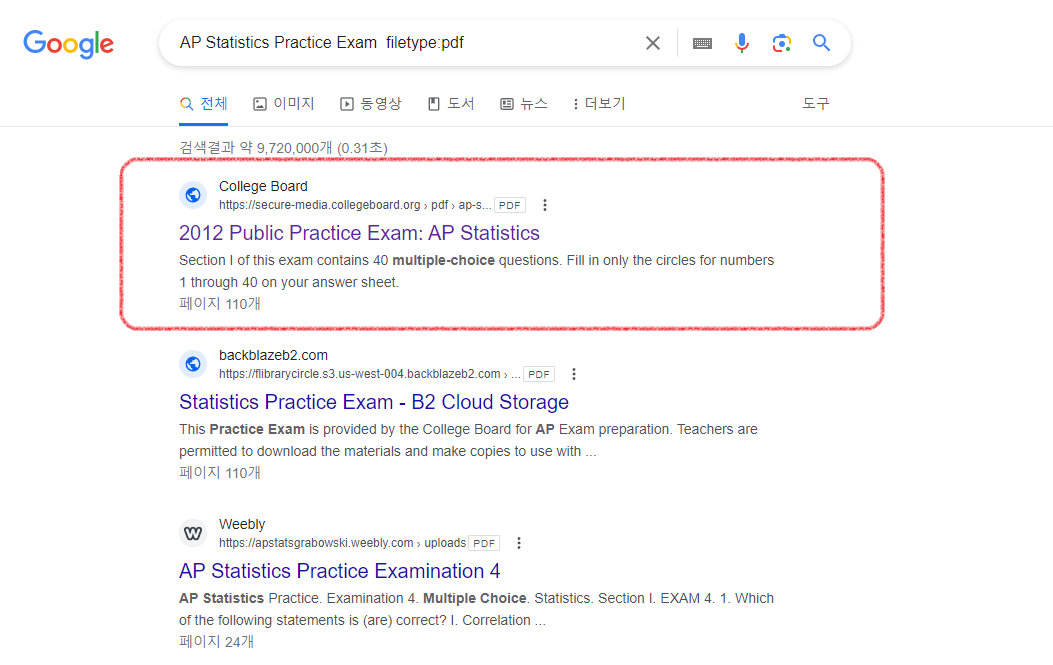Open the 도서 tab
This screenshot has height=665, width=1053.
coord(451,103)
